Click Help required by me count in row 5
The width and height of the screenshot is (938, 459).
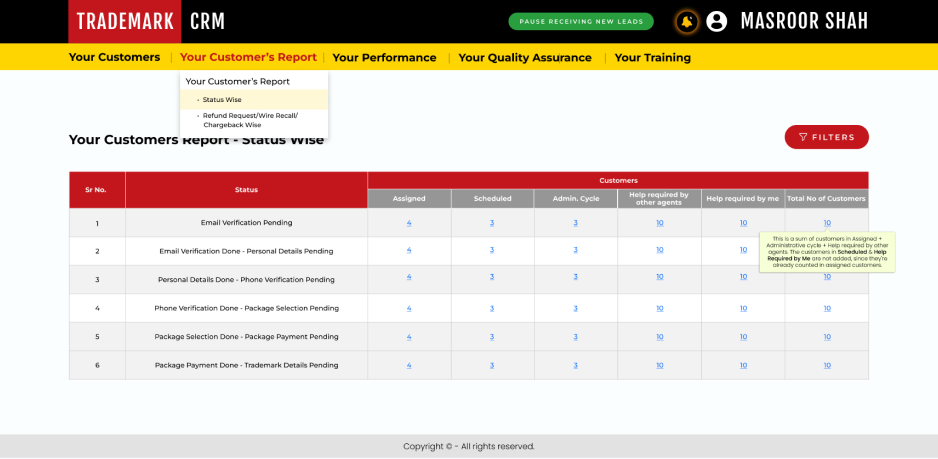[x=743, y=336]
